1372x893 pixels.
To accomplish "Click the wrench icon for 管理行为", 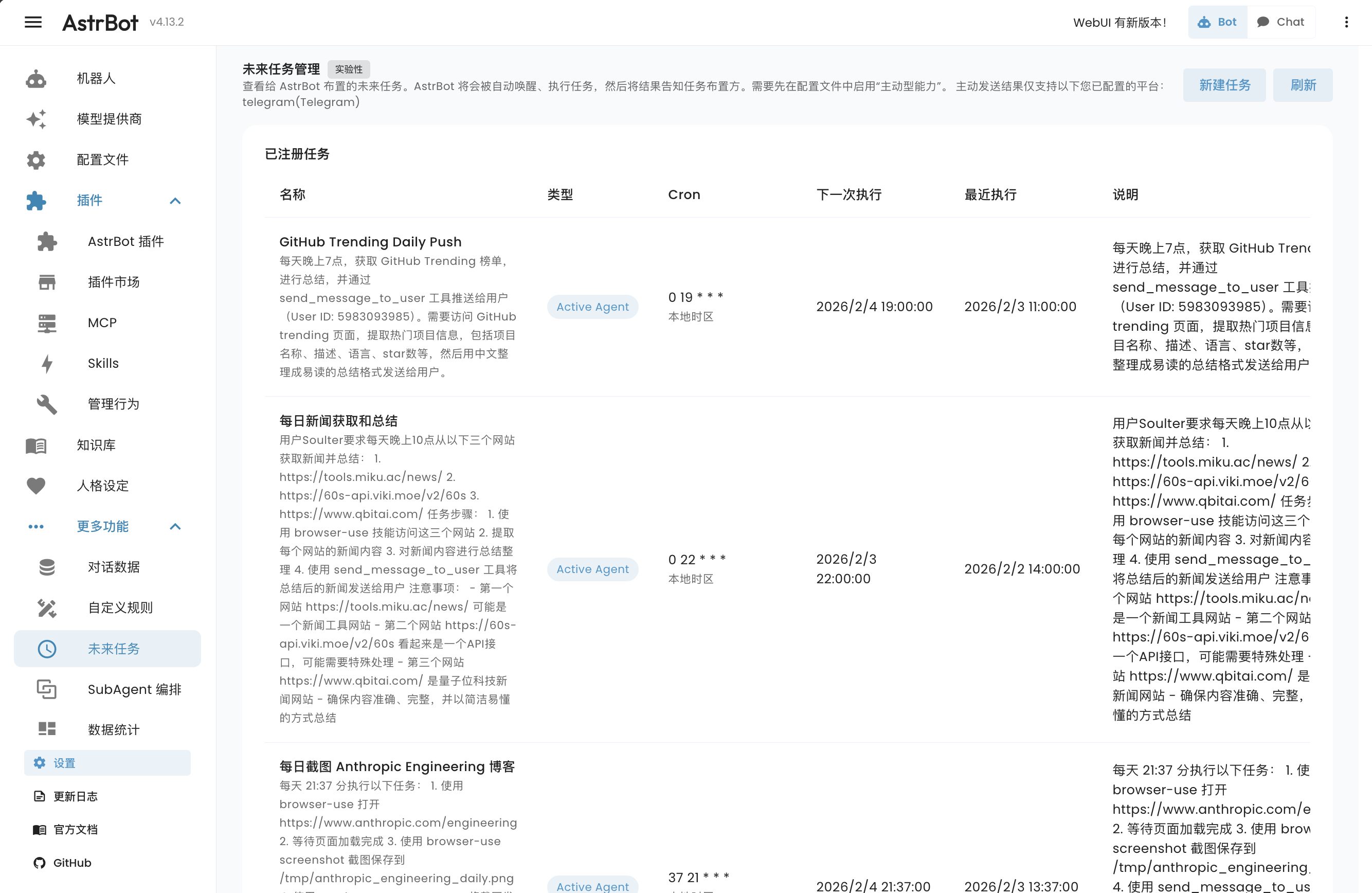I will [x=47, y=404].
